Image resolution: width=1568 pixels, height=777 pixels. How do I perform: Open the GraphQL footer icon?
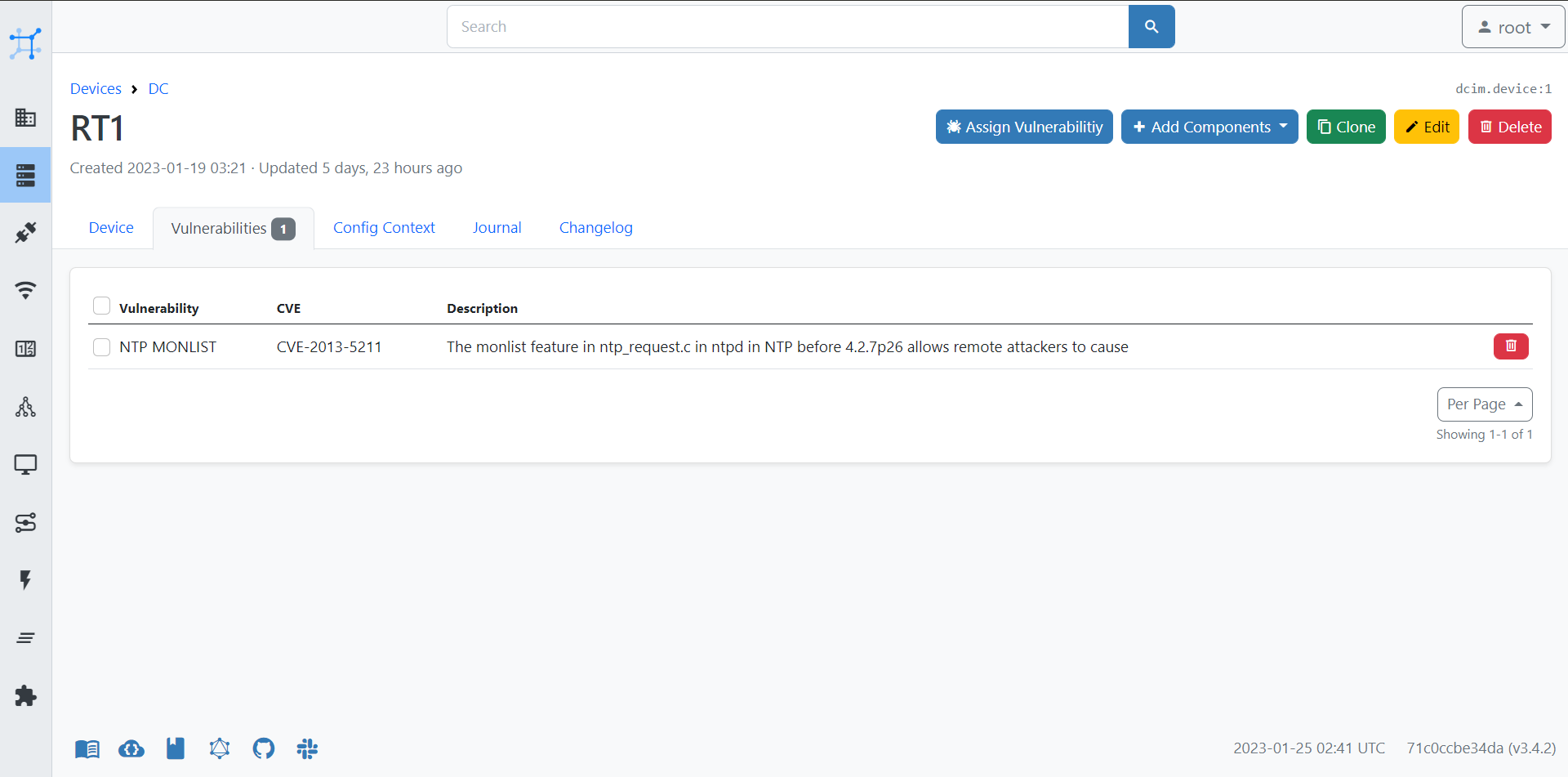220,748
